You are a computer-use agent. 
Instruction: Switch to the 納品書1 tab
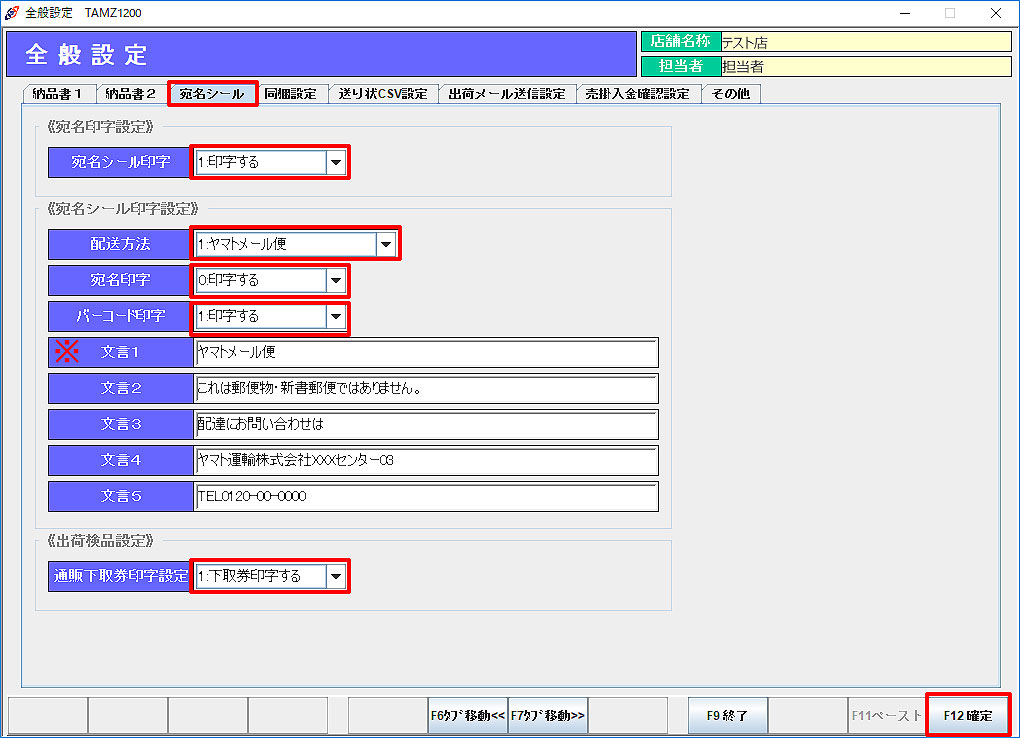click(58, 94)
